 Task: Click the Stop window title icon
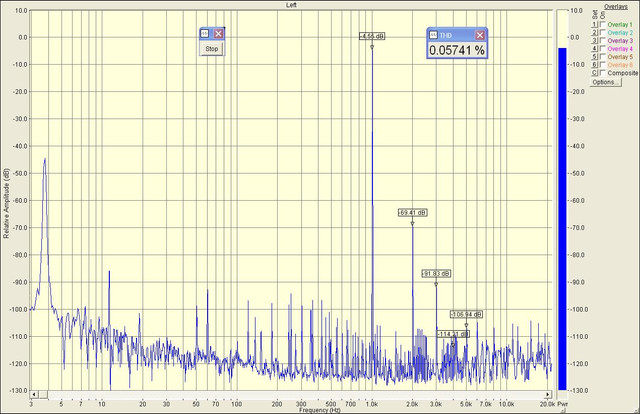click(x=205, y=34)
